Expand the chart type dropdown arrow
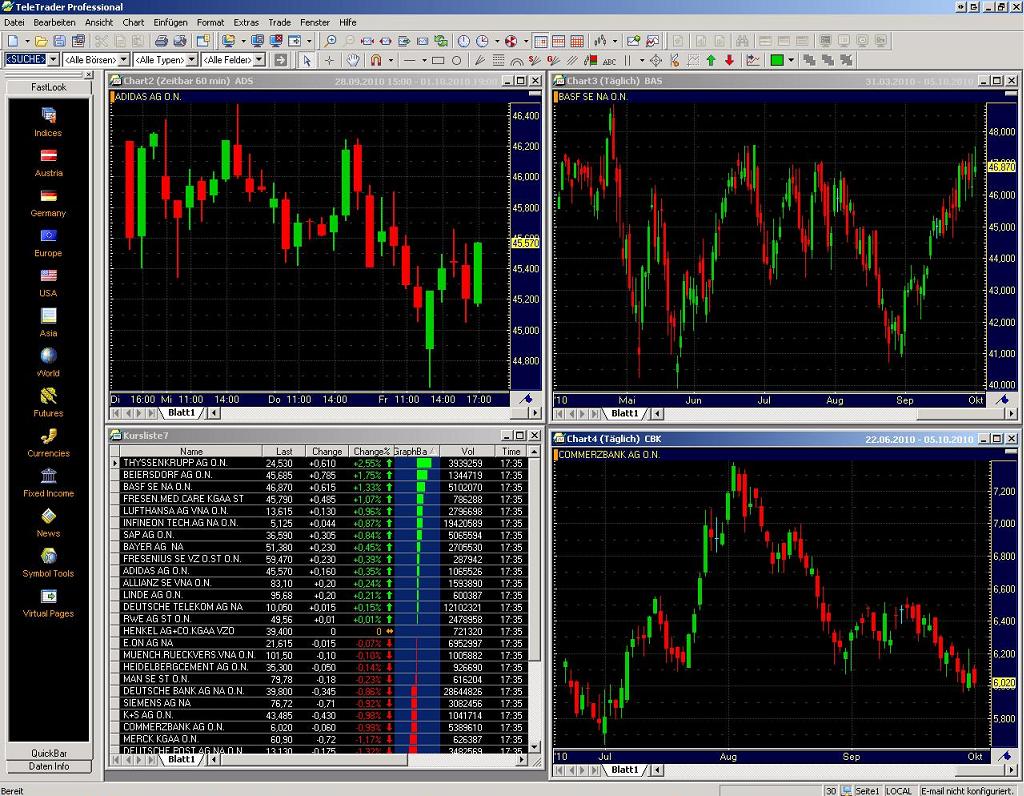The image size is (1024, 796). [x=615, y=41]
